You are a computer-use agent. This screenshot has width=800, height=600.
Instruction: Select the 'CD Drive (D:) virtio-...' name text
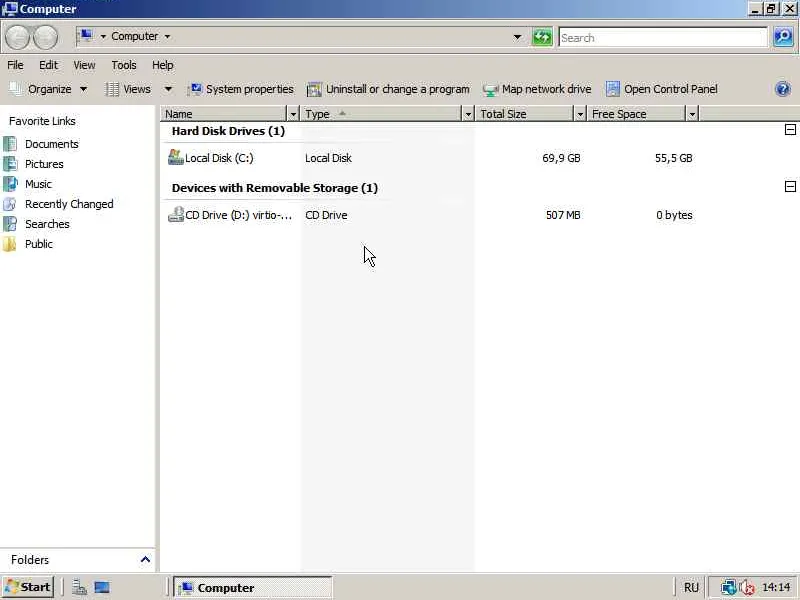[x=238, y=215]
